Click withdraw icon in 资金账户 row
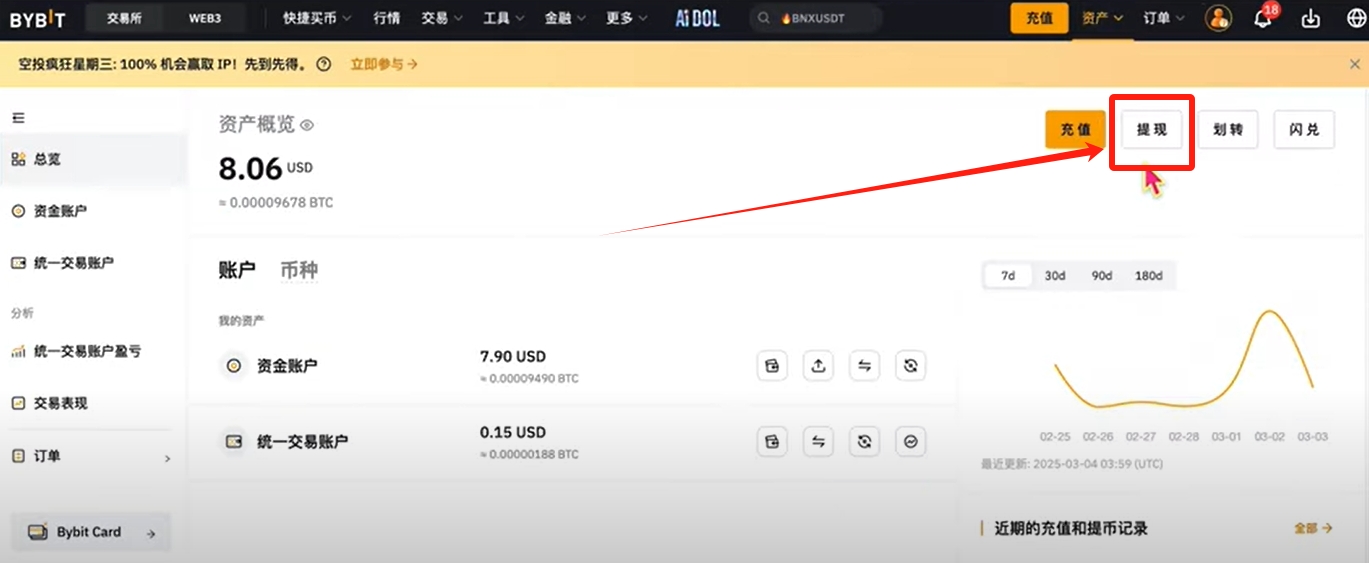Screen dimensions: 1369x563 818,366
